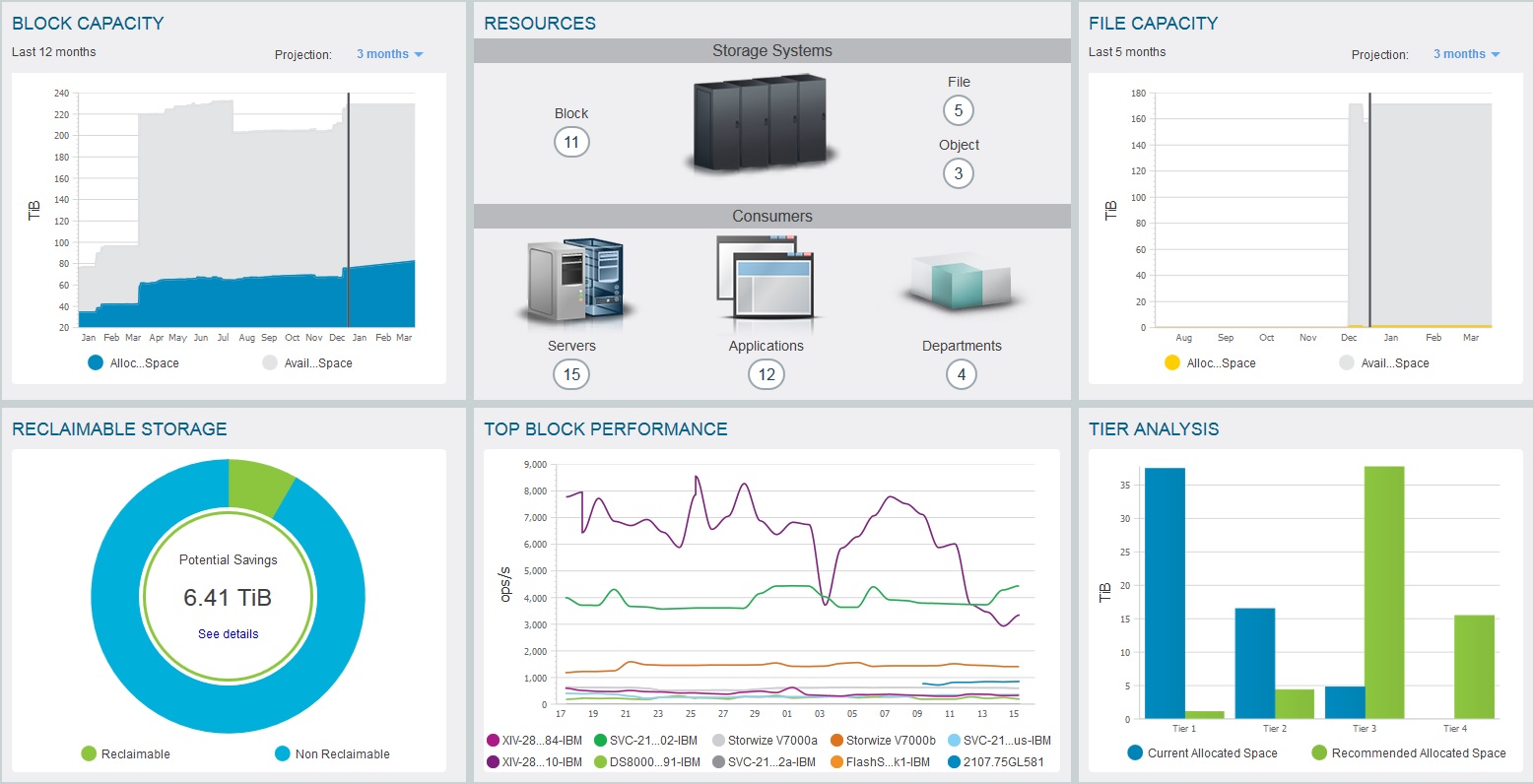Open the FILE CAPACITY panel title
The height and width of the screenshot is (784, 1534).
(x=1153, y=23)
